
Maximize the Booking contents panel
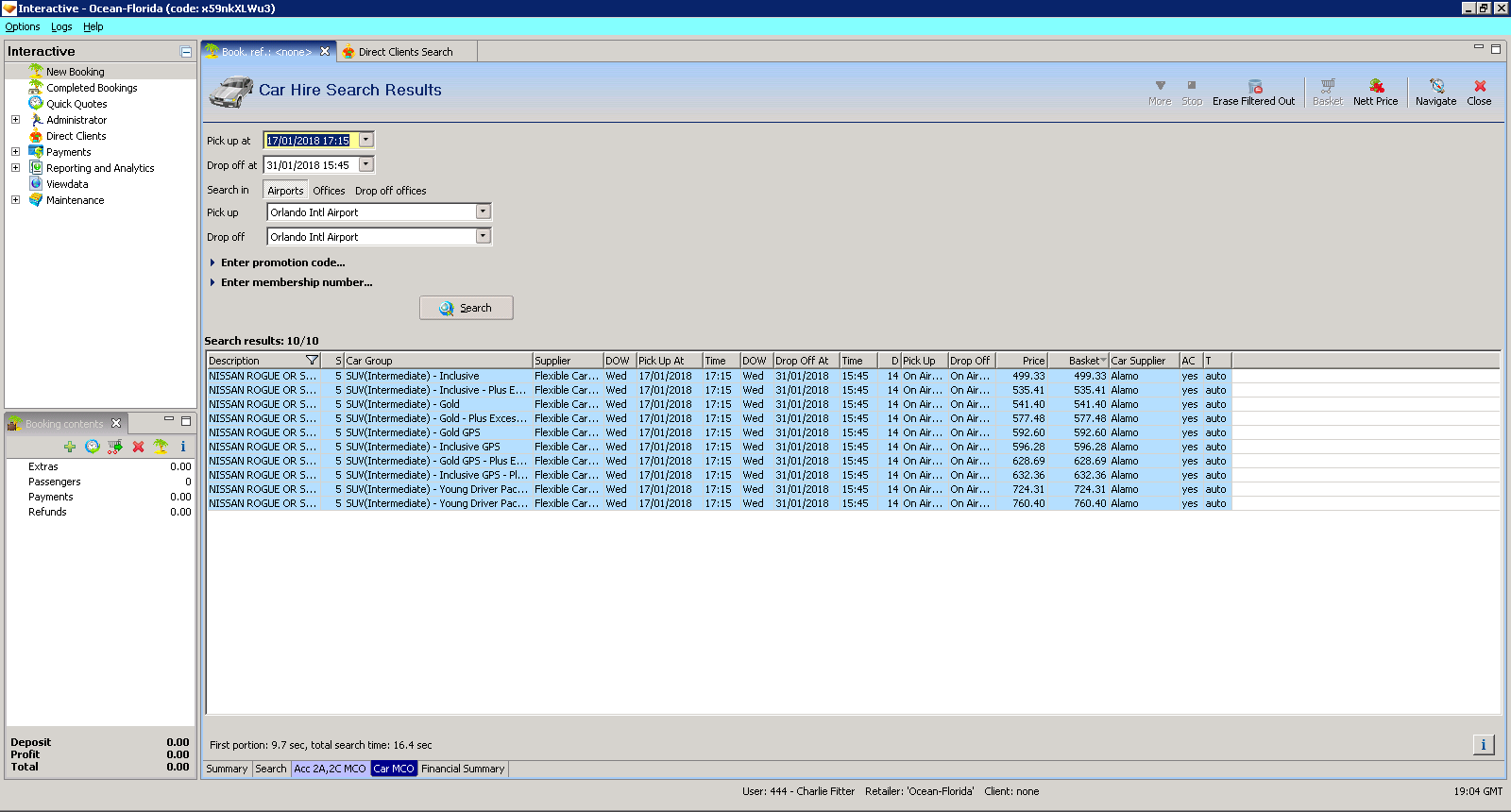186,420
